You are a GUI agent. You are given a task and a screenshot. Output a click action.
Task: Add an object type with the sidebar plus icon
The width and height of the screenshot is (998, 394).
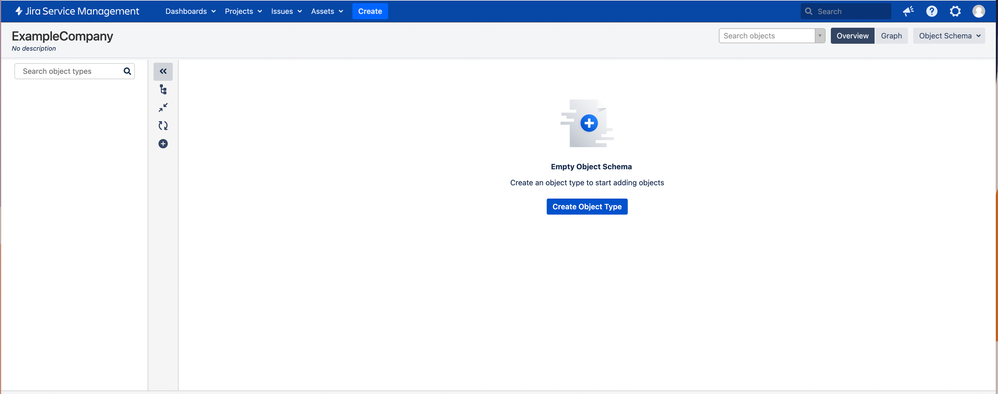[163, 144]
